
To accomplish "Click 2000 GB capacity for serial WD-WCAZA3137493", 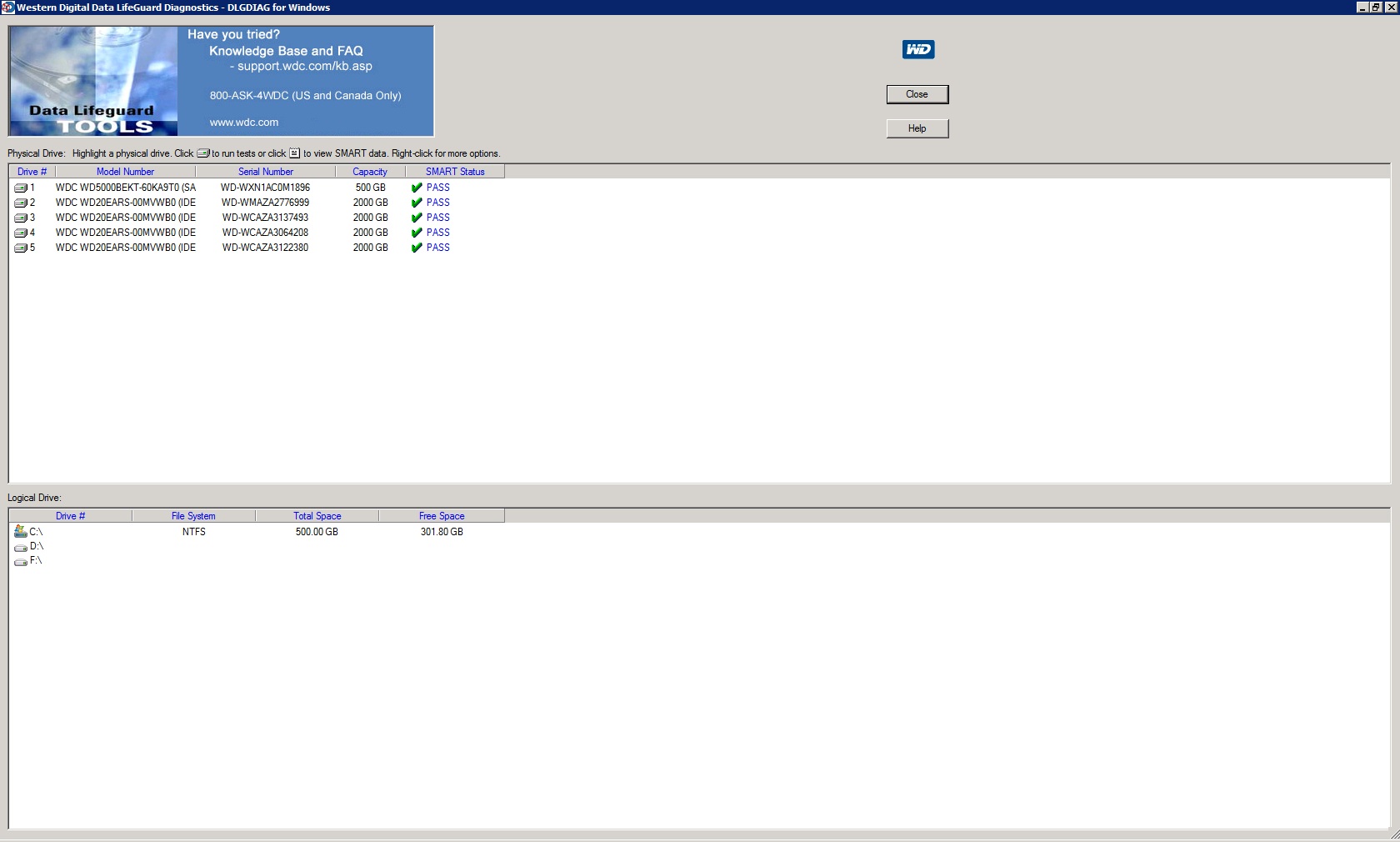I will (371, 218).
